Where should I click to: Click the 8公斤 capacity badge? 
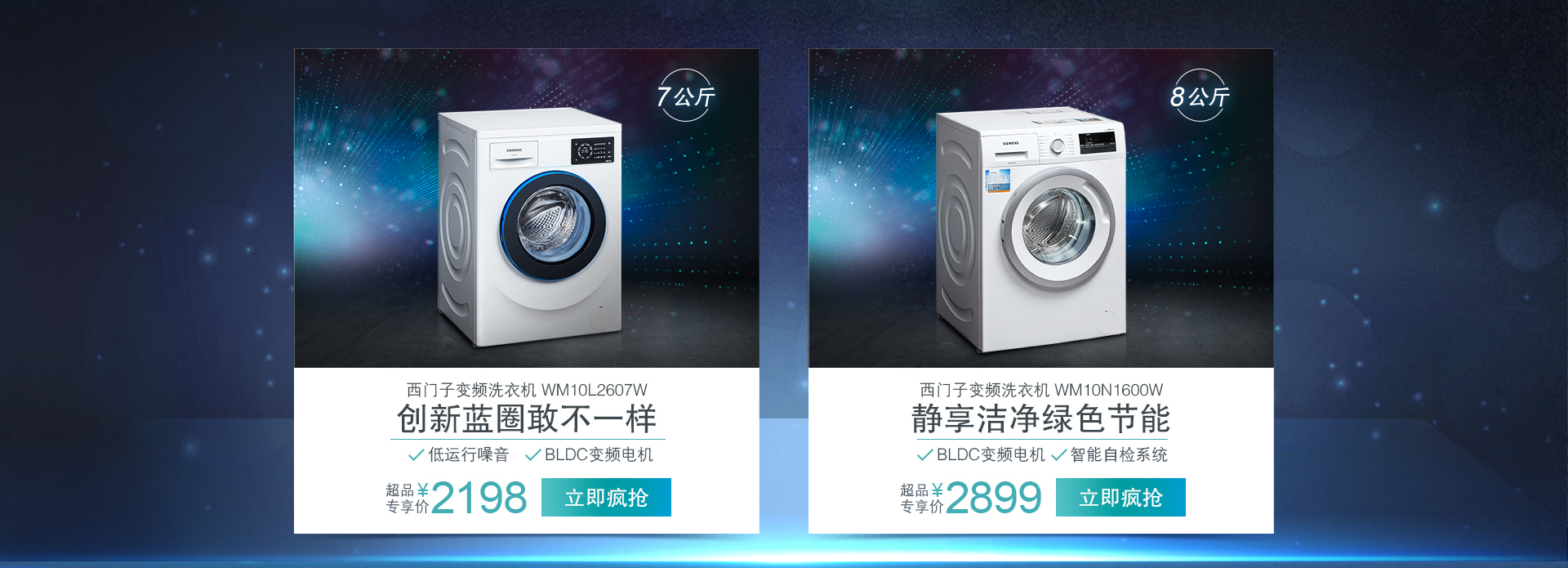(x=1200, y=96)
